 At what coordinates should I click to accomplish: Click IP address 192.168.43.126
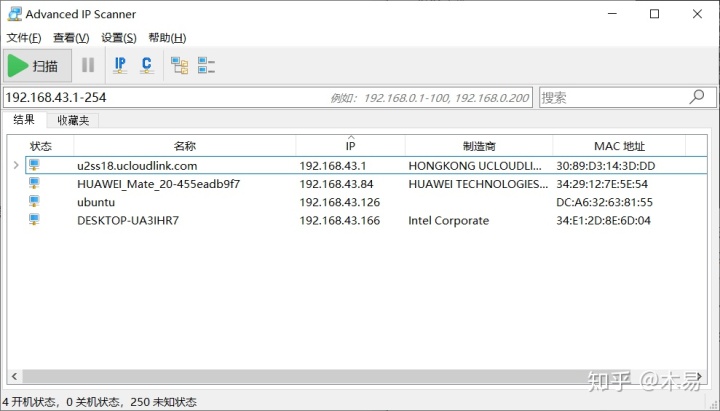pos(340,203)
